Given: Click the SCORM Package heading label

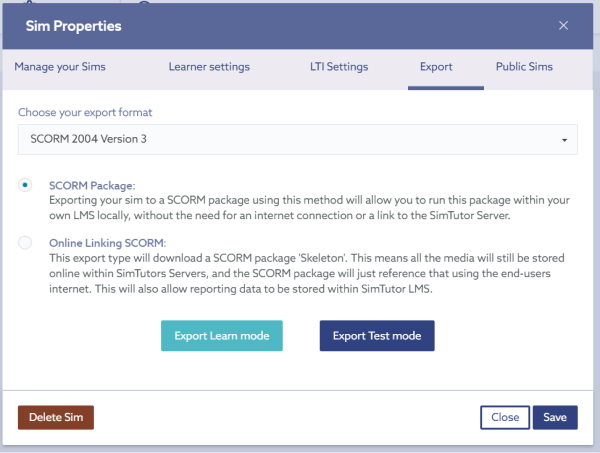Looking at the screenshot, I should [x=92, y=186].
